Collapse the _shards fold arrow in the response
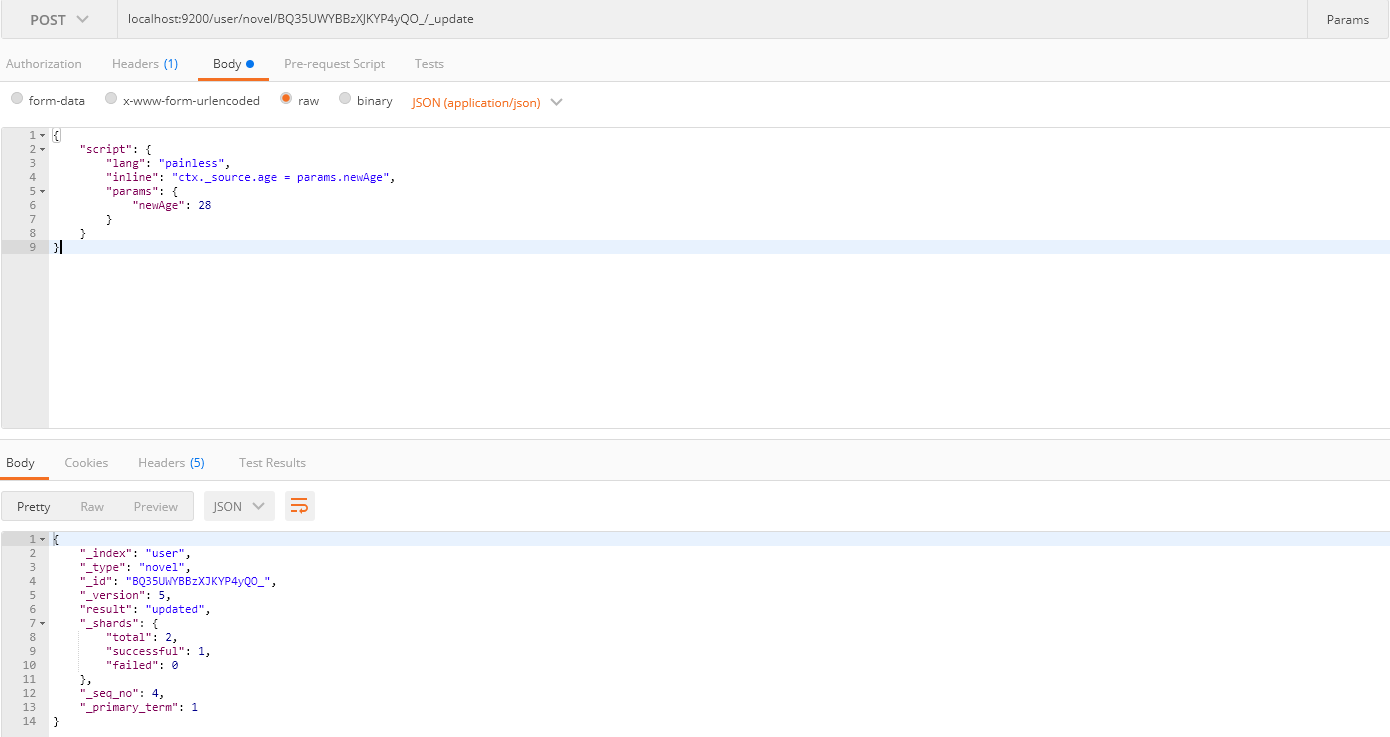The height and width of the screenshot is (737, 1390). coord(42,623)
